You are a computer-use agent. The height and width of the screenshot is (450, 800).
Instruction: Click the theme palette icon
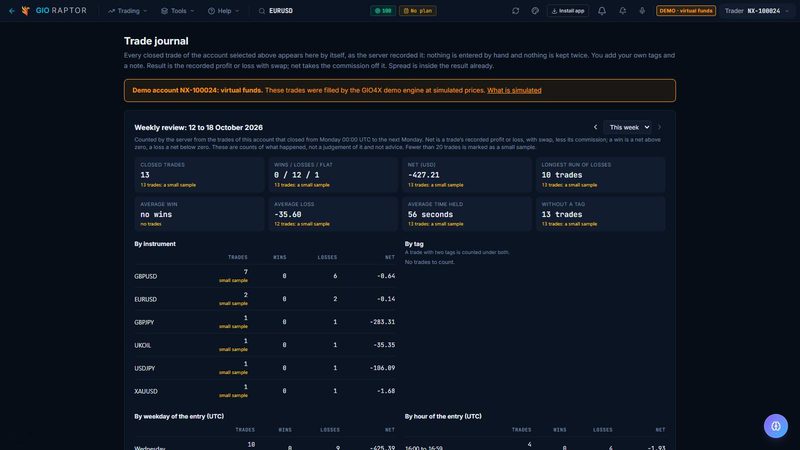pyautogui.click(x=535, y=11)
